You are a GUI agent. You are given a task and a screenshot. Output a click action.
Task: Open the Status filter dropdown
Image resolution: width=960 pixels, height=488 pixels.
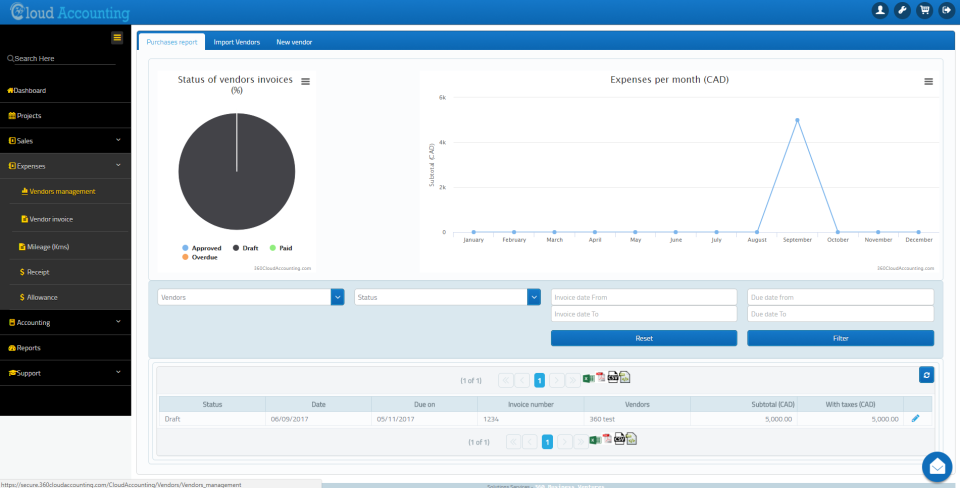pyautogui.click(x=534, y=297)
